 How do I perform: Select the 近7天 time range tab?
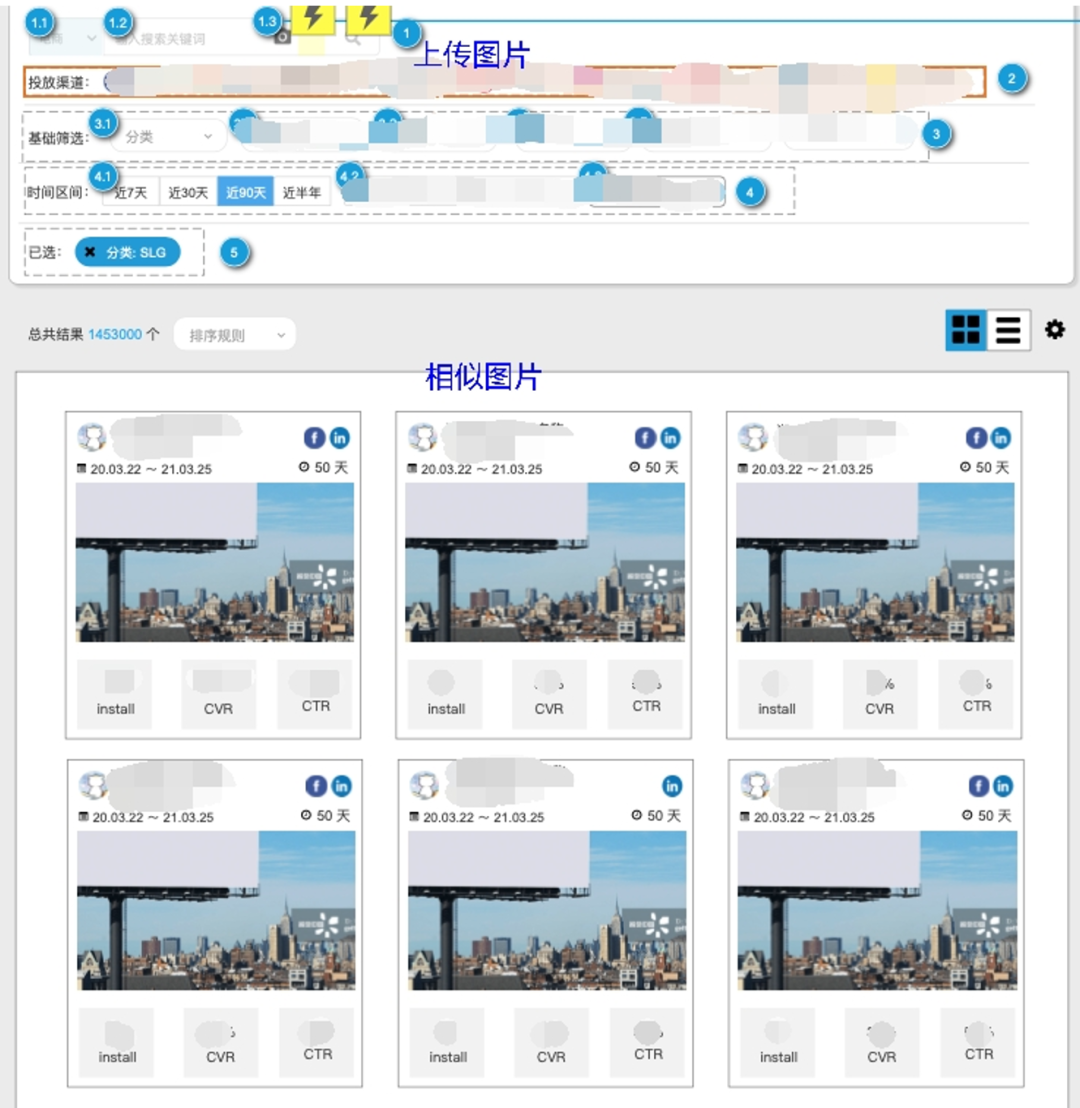tap(131, 192)
